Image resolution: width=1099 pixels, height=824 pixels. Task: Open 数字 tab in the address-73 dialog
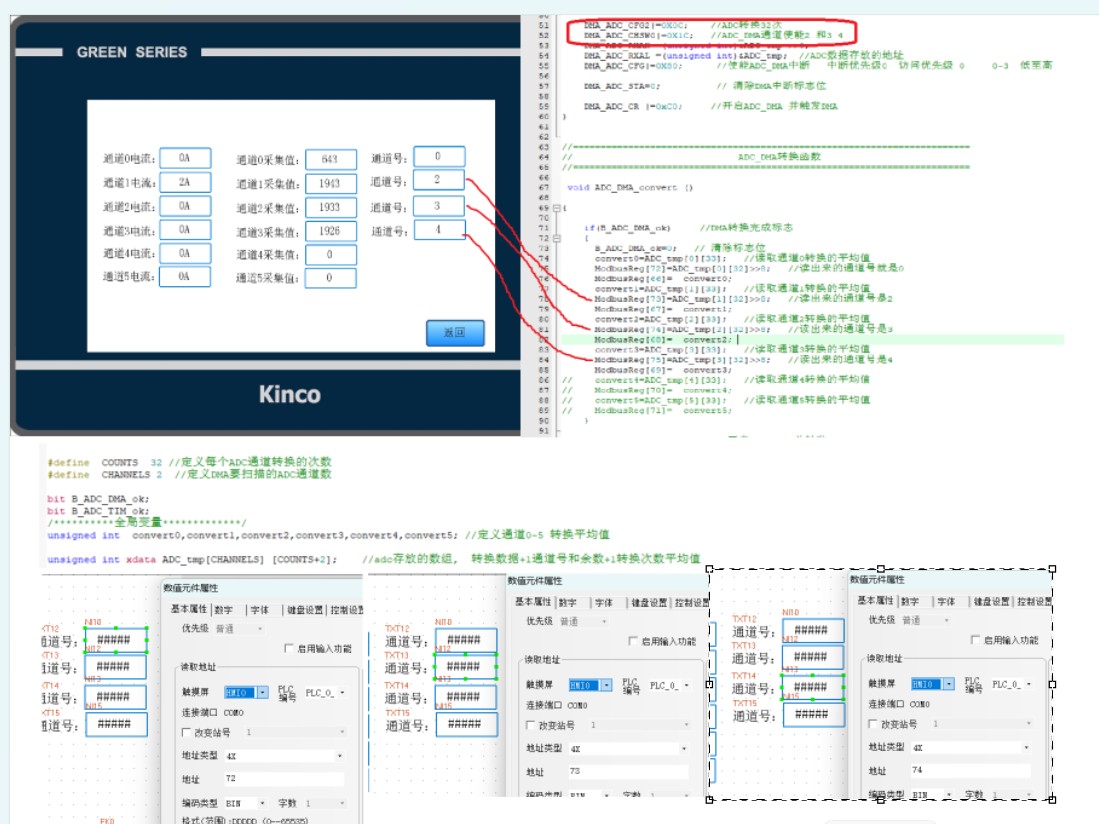point(568,603)
